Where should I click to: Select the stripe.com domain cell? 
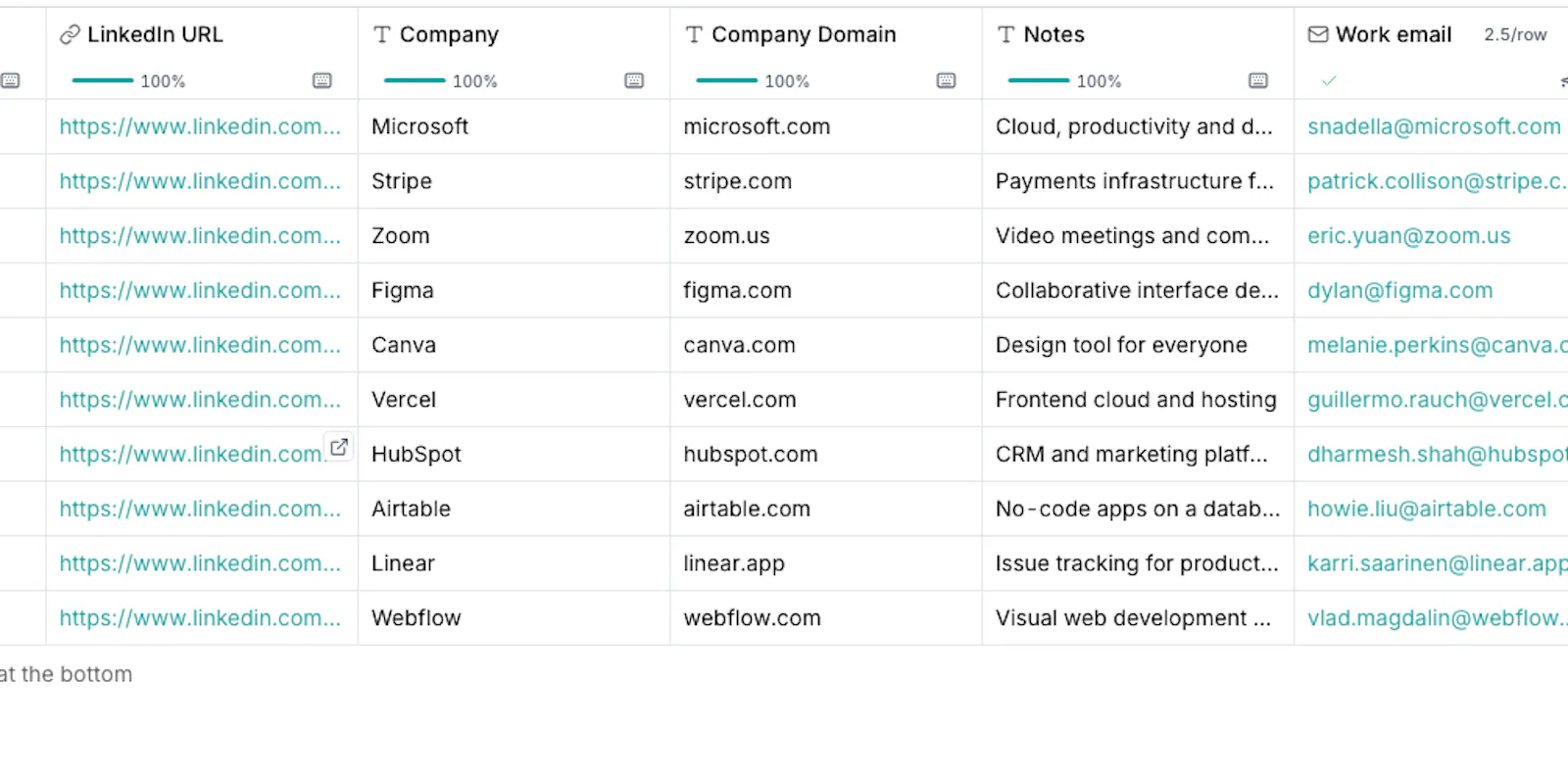(x=826, y=181)
